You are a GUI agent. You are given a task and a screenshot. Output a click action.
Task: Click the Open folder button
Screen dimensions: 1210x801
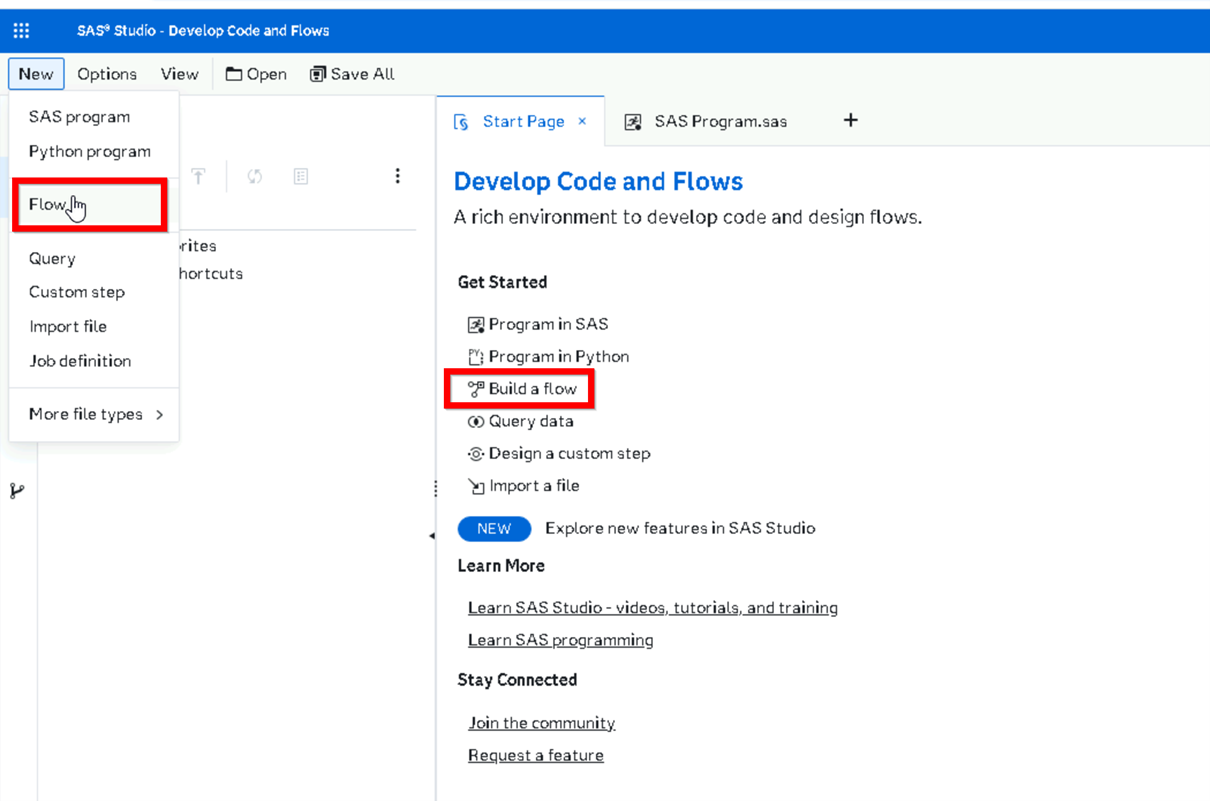256,74
